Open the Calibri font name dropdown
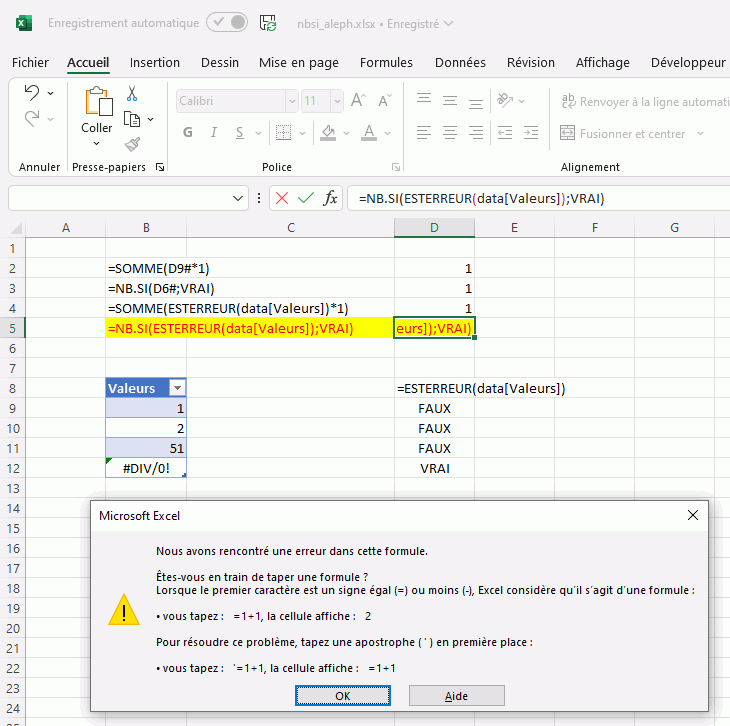The image size is (730, 726). click(291, 101)
